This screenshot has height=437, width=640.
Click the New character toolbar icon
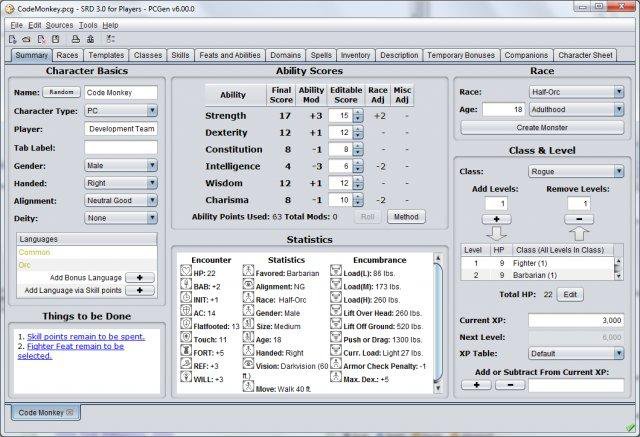[13, 39]
